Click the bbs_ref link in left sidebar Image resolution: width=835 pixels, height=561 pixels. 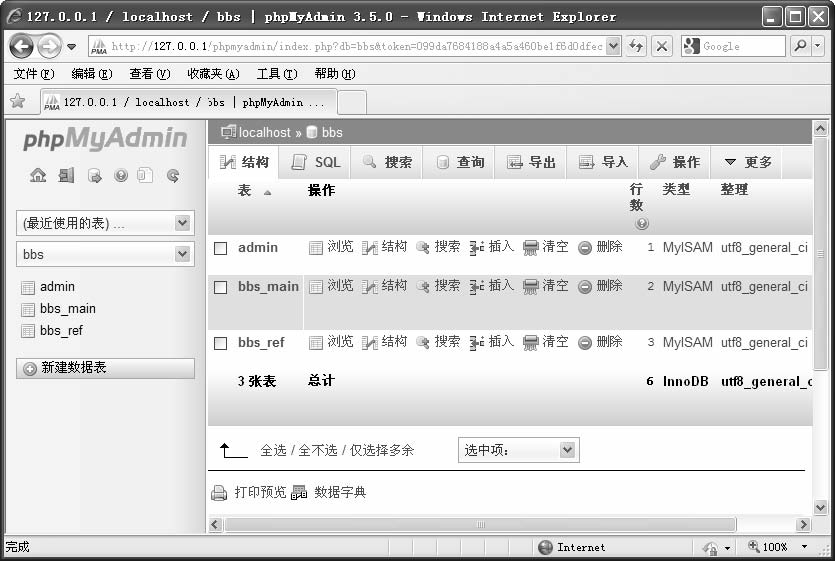coord(61,331)
